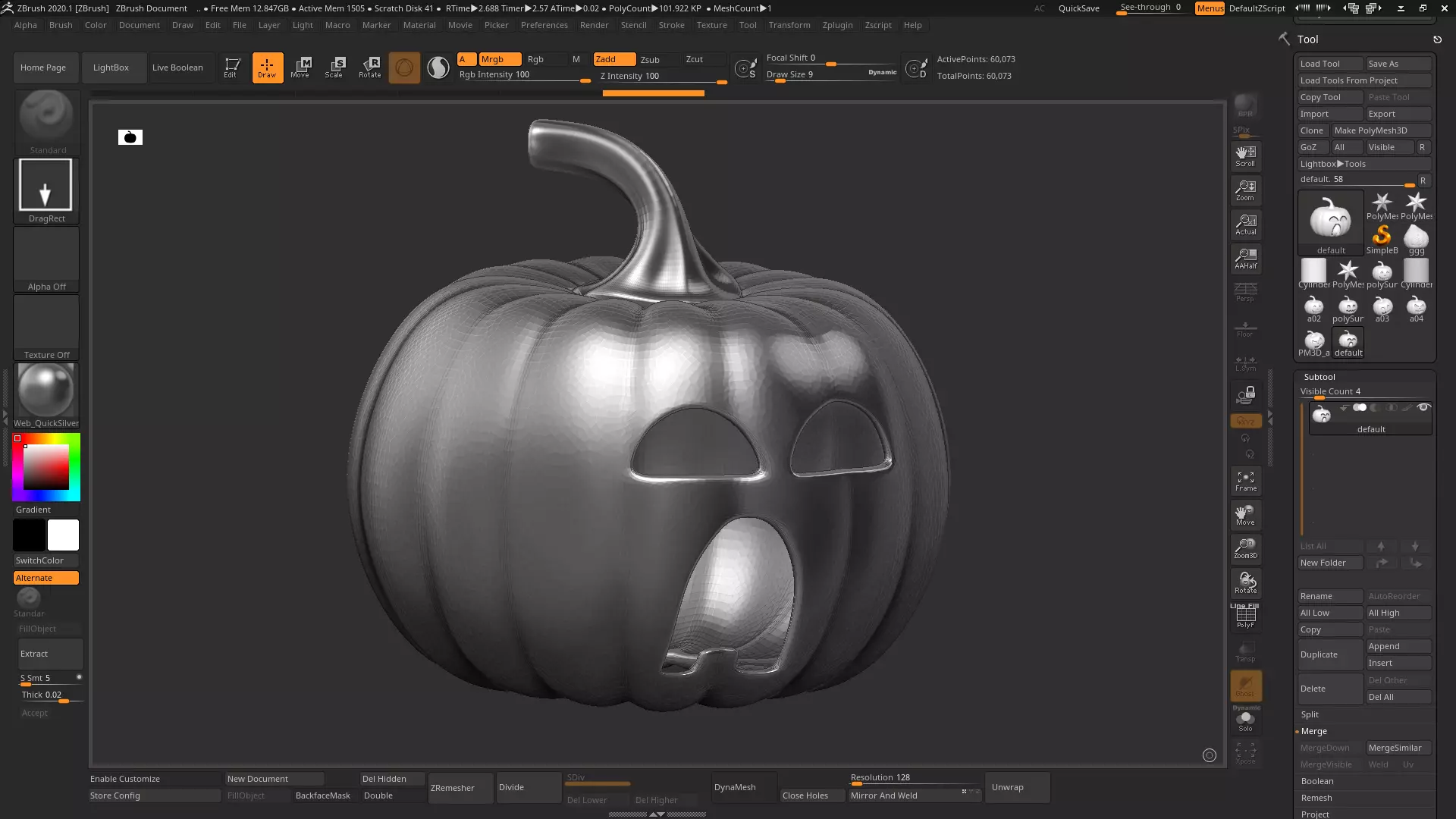Image resolution: width=1456 pixels, height=819 pixels.
Task: Click the Frame view button
Action: tap(1245, 481)
